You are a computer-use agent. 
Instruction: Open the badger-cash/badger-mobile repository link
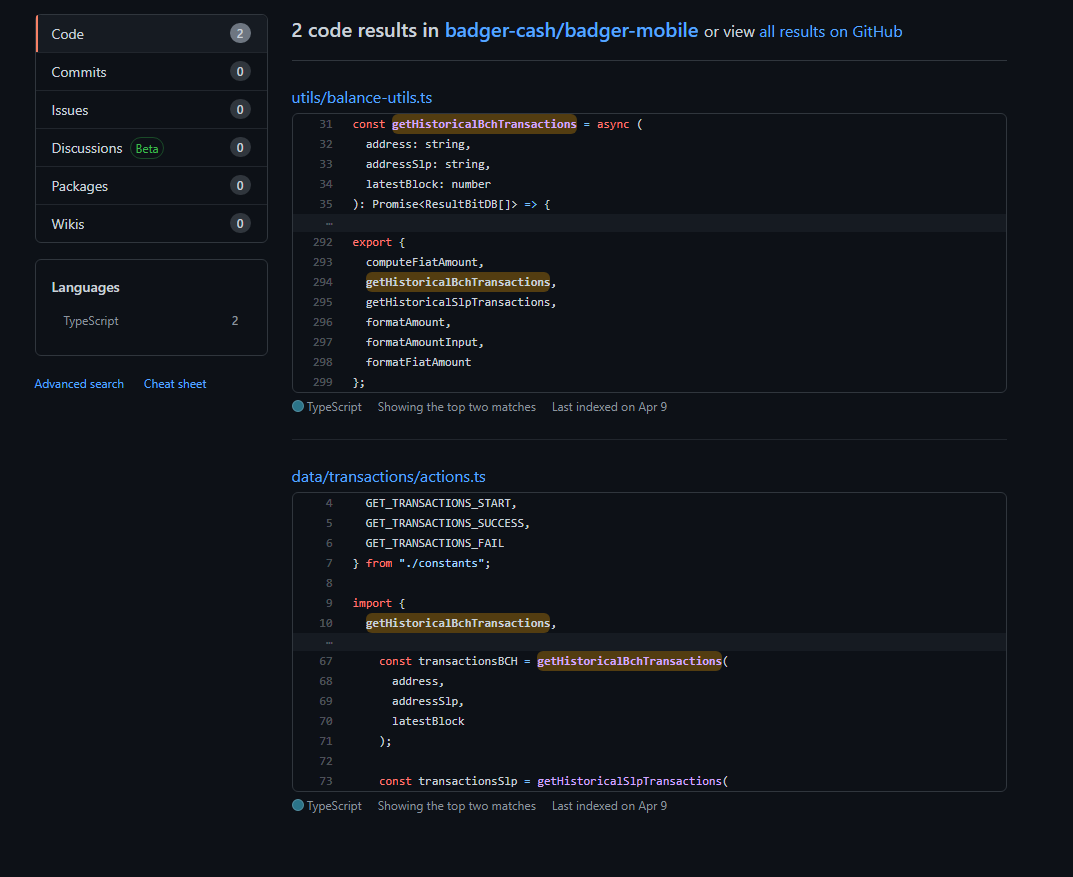pyautogui.click(x=571, y=31)
